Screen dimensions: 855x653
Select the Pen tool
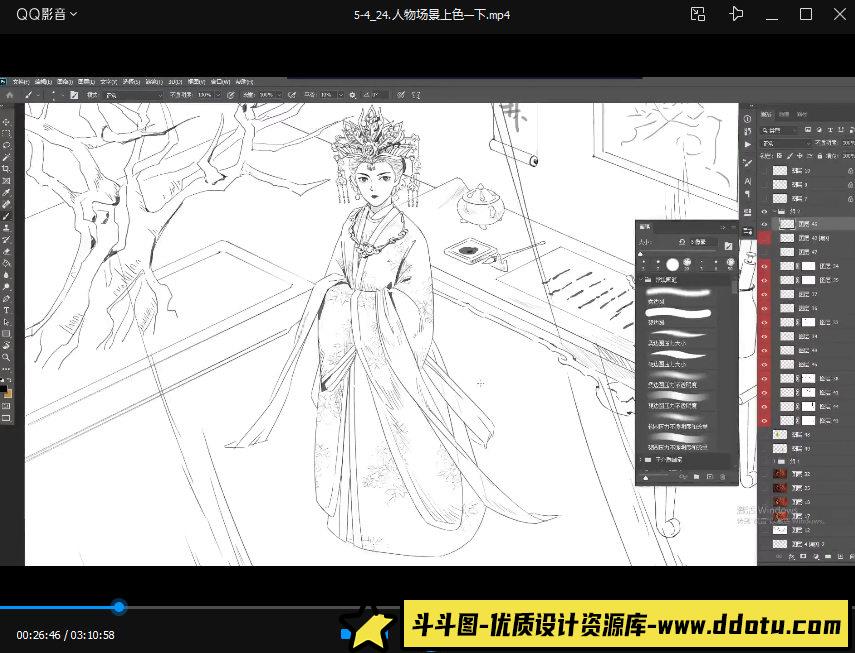(x=6, y=298)
